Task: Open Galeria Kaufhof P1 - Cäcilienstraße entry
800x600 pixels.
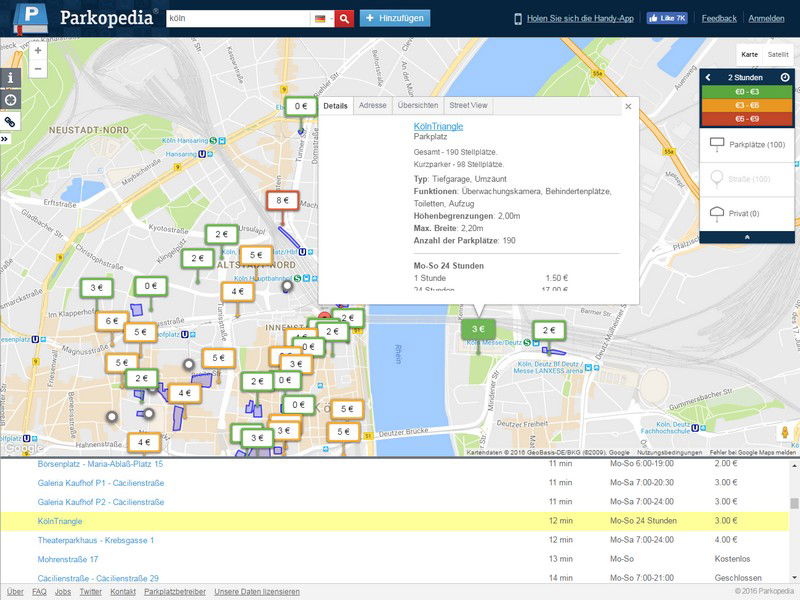Action: click(x=101, y=483)
